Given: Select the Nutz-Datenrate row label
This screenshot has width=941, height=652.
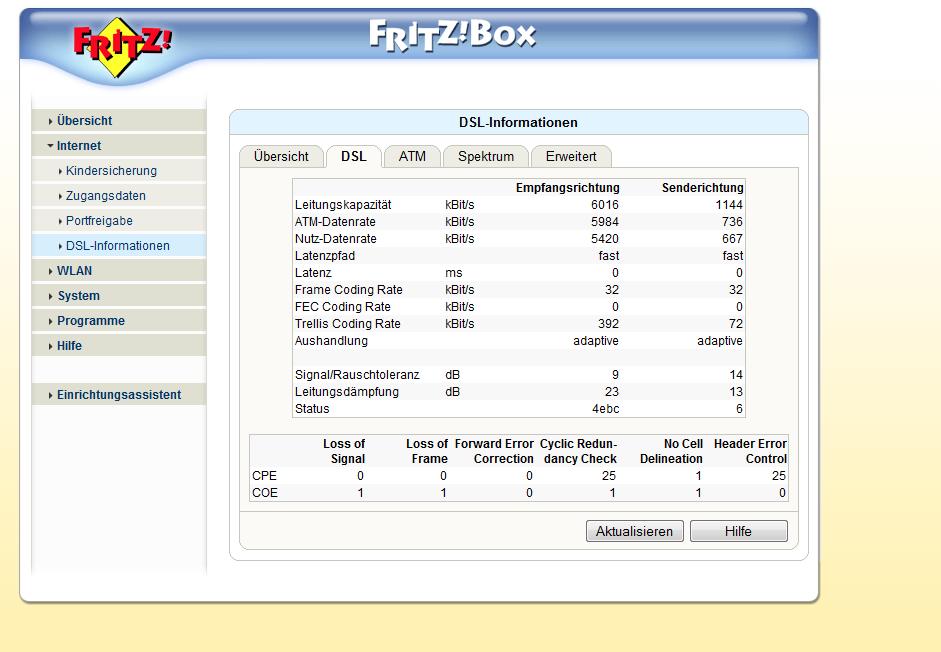Looking at the screenshot, I should (x=336, y=238).
